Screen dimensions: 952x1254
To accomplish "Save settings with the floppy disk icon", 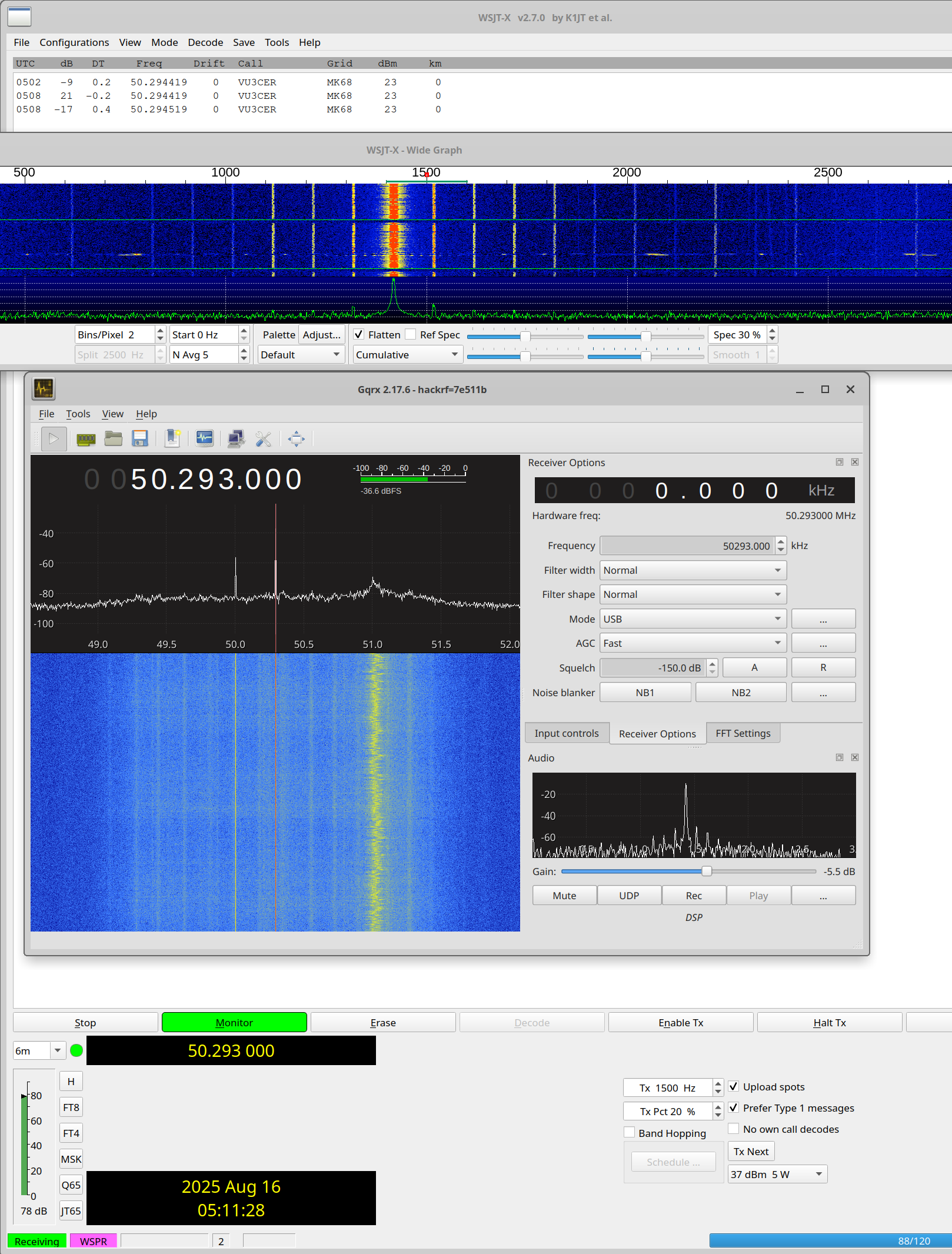I will click(x=140, y=438).
